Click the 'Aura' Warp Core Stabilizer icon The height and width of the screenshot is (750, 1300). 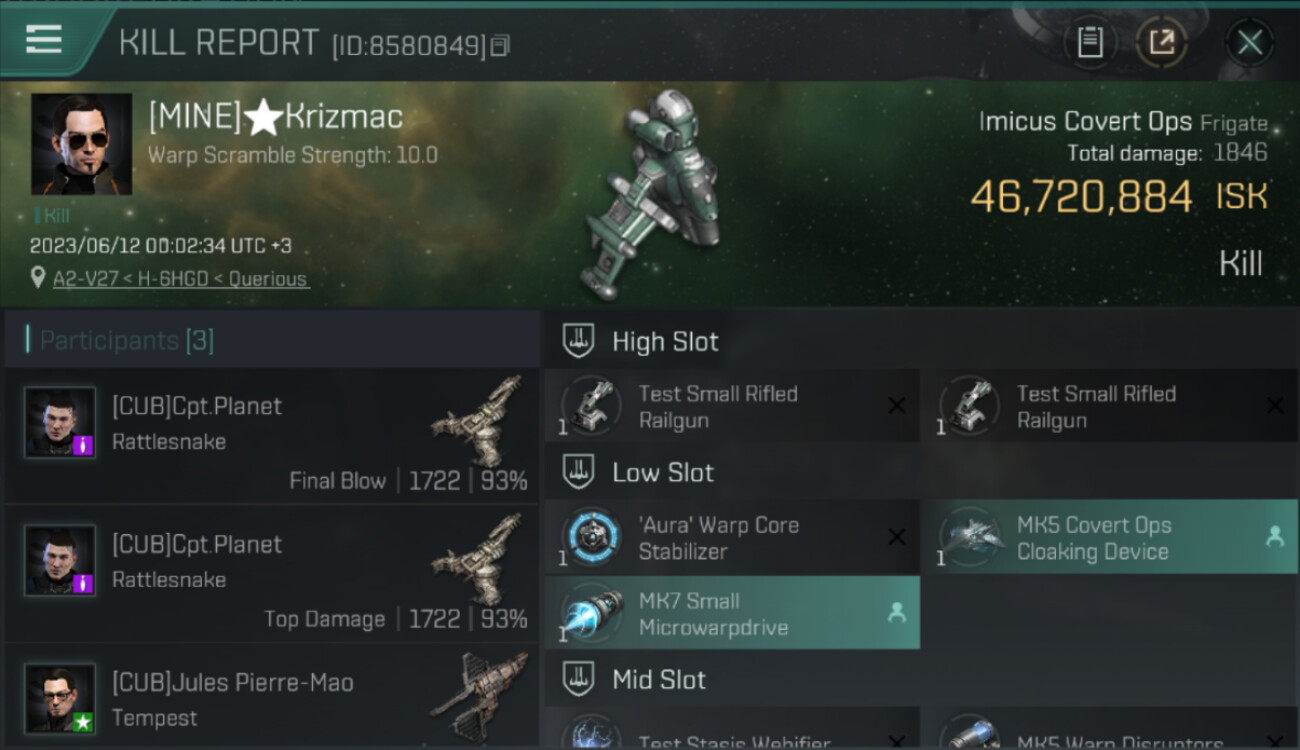pos(591,537)
